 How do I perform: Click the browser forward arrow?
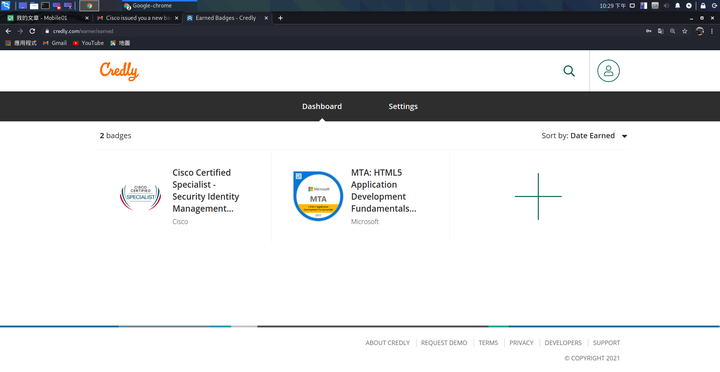[x=20, y=31]
